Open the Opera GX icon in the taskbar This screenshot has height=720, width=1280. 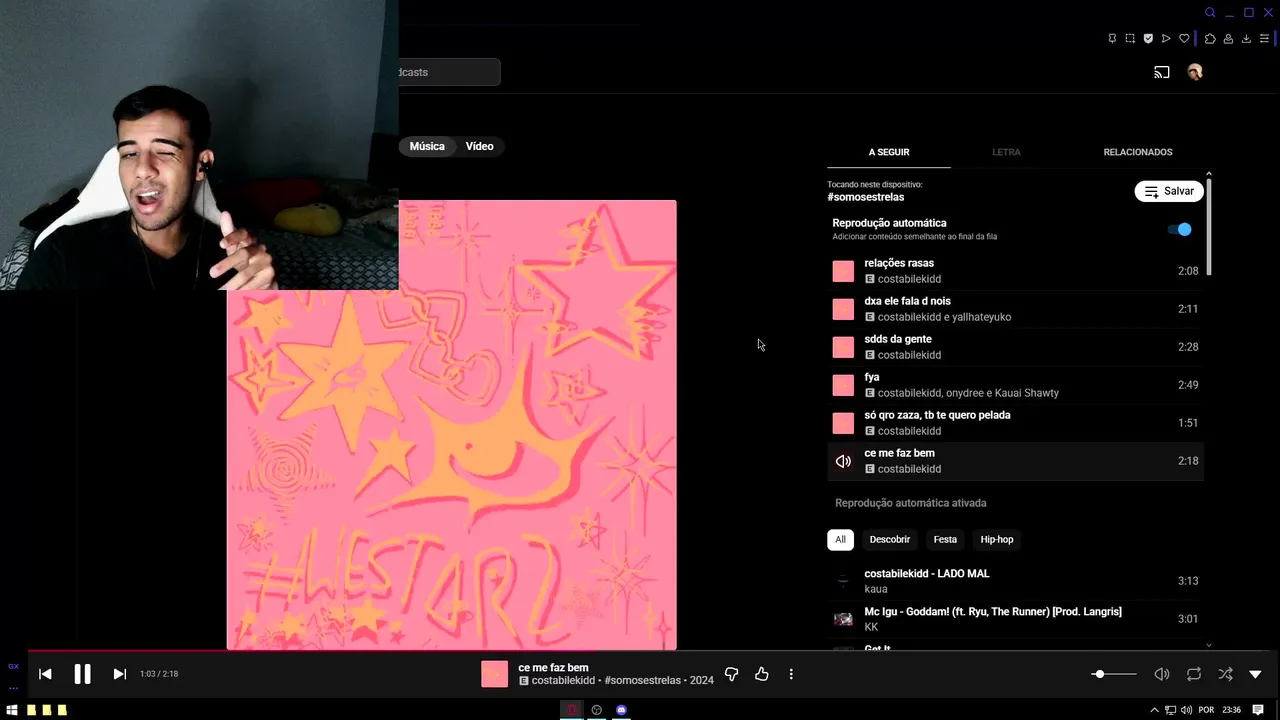point(572,710)
